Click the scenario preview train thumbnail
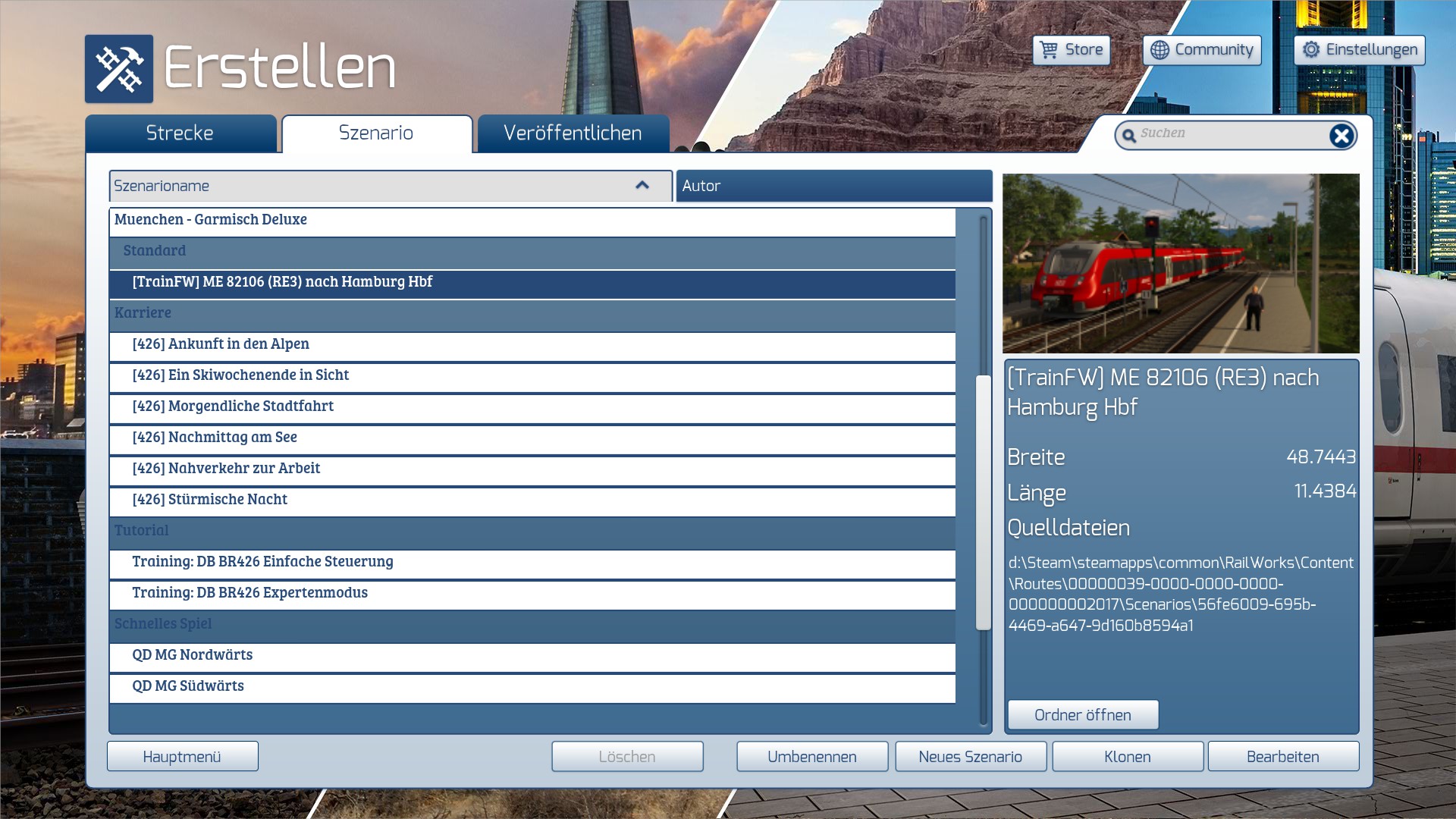 (x=1181, y=263)
